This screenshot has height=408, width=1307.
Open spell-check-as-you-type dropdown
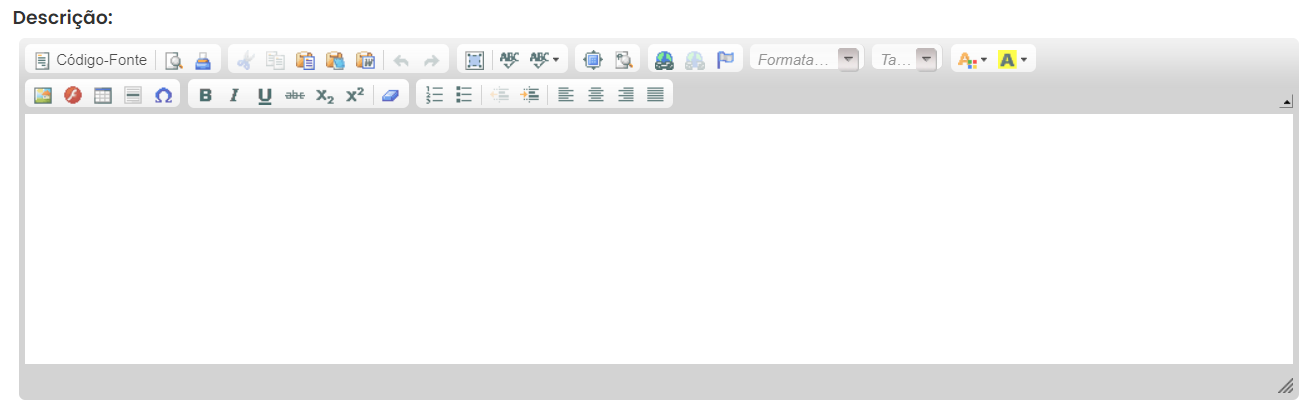tap(545, 60)
